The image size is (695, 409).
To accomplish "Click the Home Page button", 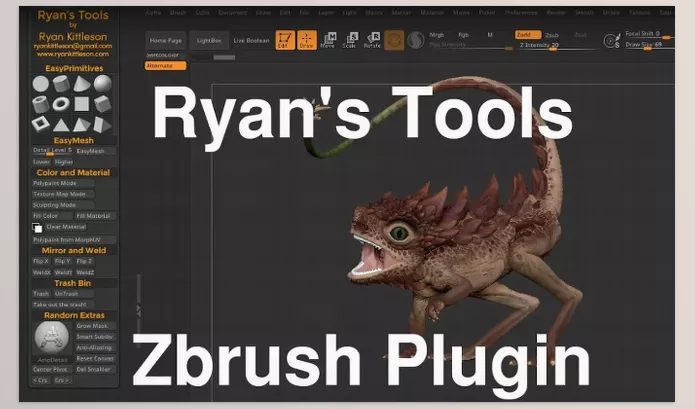I will (166, 40).
